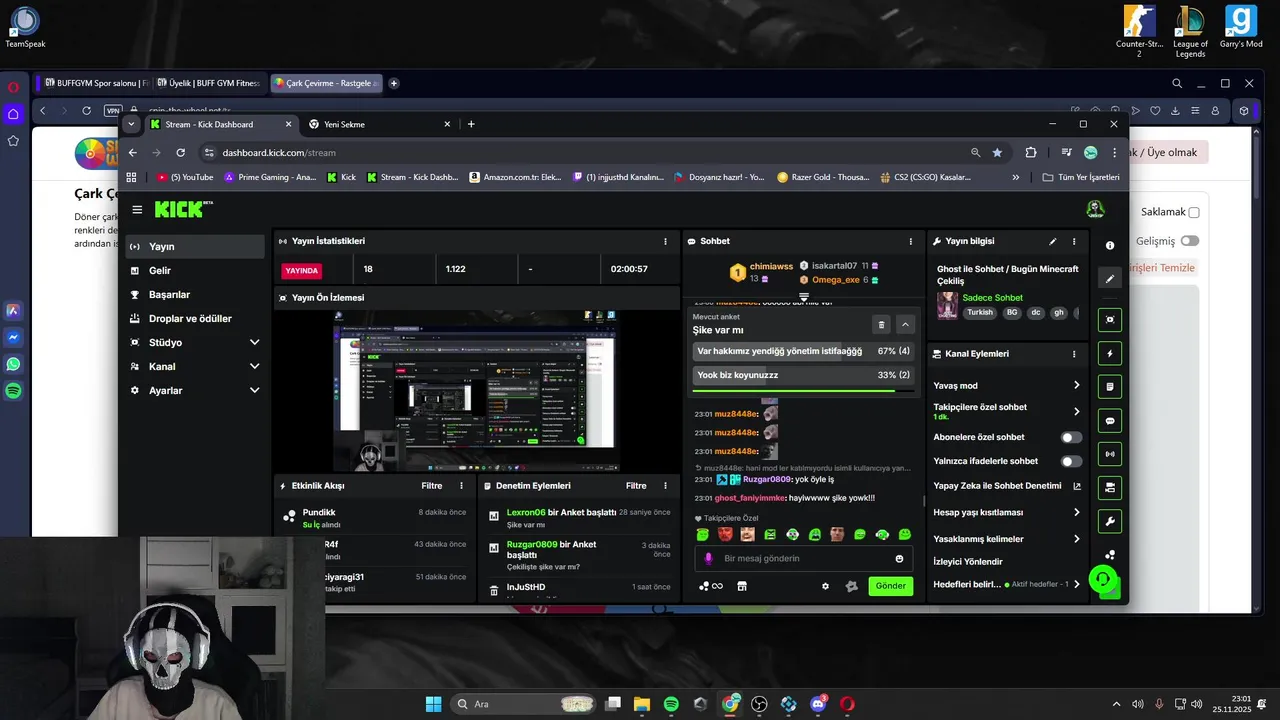Screen dimensions: 1280x720
Task: Toggle Abonelere özel sohbet switch
Action: 1071,437
